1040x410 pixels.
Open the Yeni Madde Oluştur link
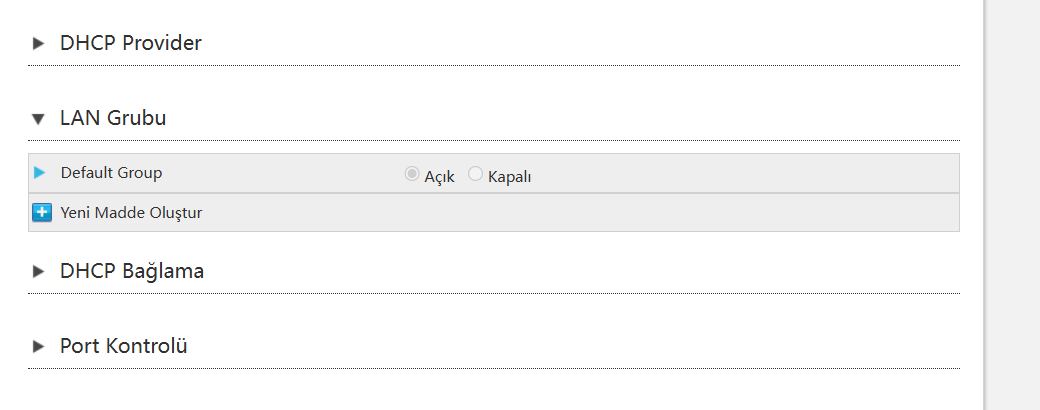[131, 213]
